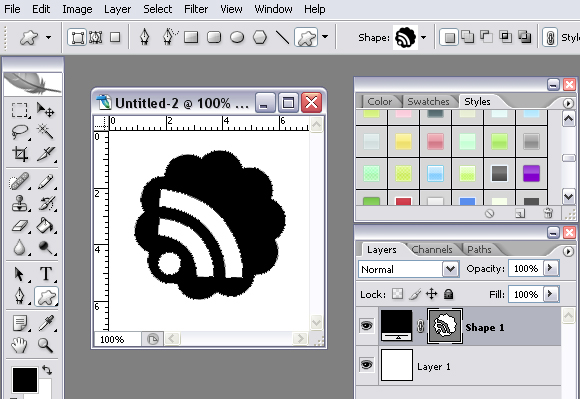Screen dimensions: 580x399
Task: Open the Fill slider arrow
Action: [x=550, y=294]
